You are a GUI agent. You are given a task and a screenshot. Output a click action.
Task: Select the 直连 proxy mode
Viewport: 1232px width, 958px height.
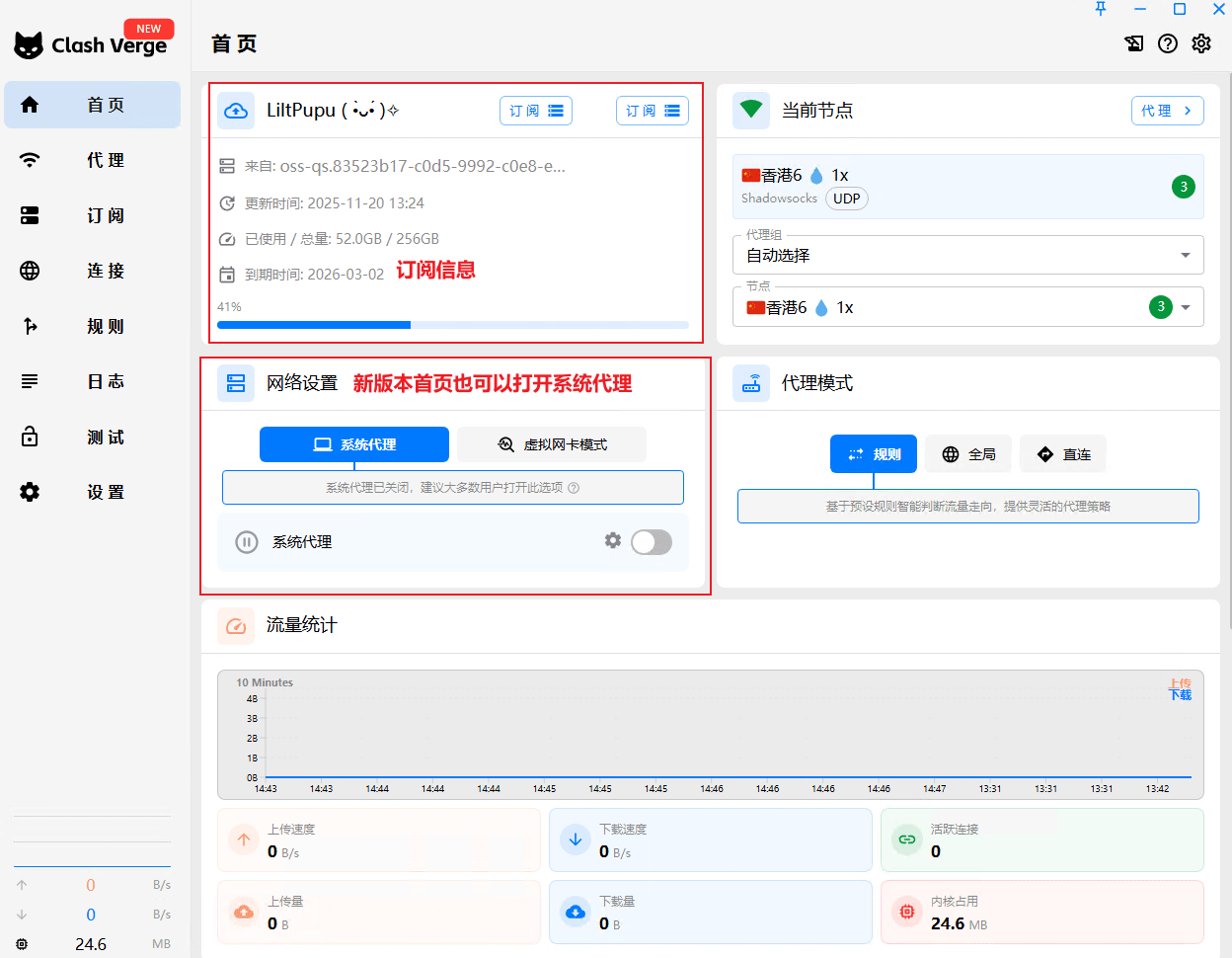click(x=1063, y=454)
